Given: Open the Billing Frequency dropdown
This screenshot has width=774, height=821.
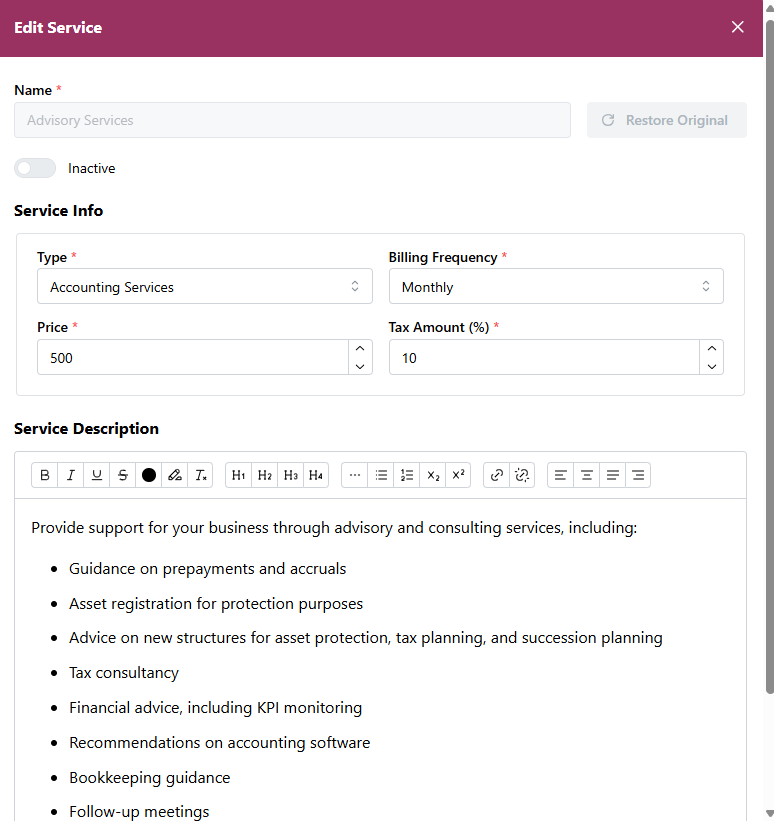Looking at the screenshot, I should point(556,287).
